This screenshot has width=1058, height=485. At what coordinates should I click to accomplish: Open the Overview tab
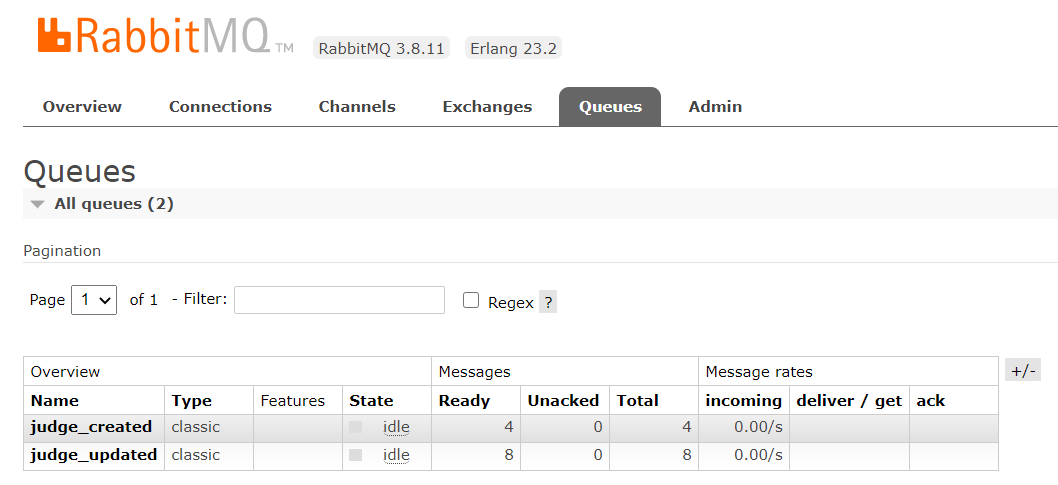82,107
